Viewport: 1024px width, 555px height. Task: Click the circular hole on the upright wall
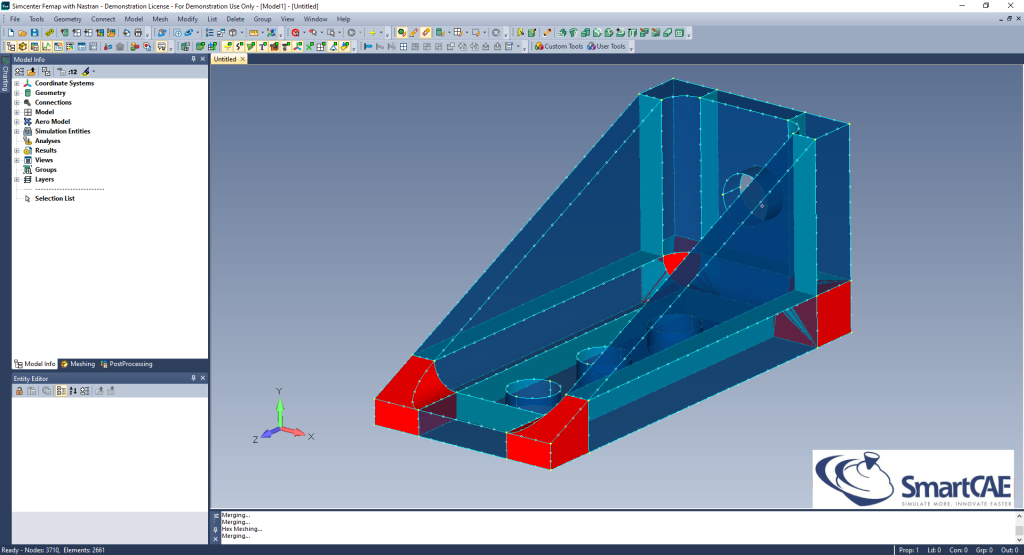point(752,194)
